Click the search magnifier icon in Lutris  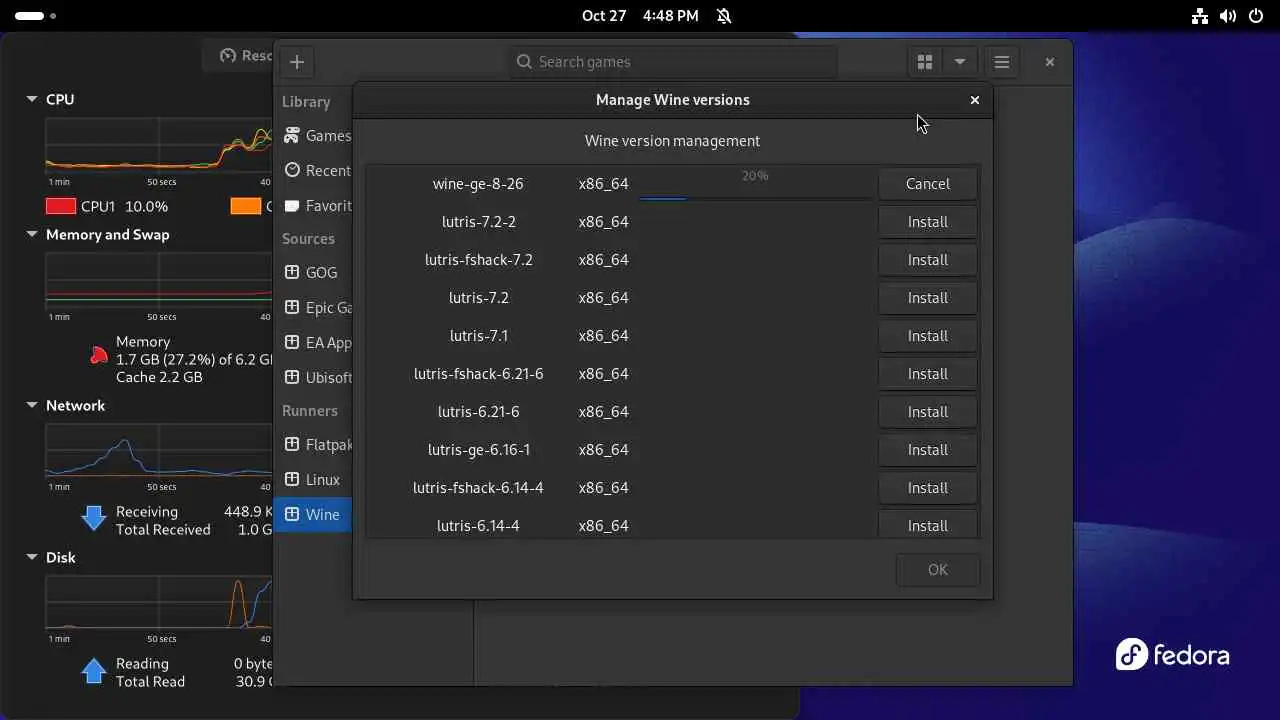pos(524,62)
